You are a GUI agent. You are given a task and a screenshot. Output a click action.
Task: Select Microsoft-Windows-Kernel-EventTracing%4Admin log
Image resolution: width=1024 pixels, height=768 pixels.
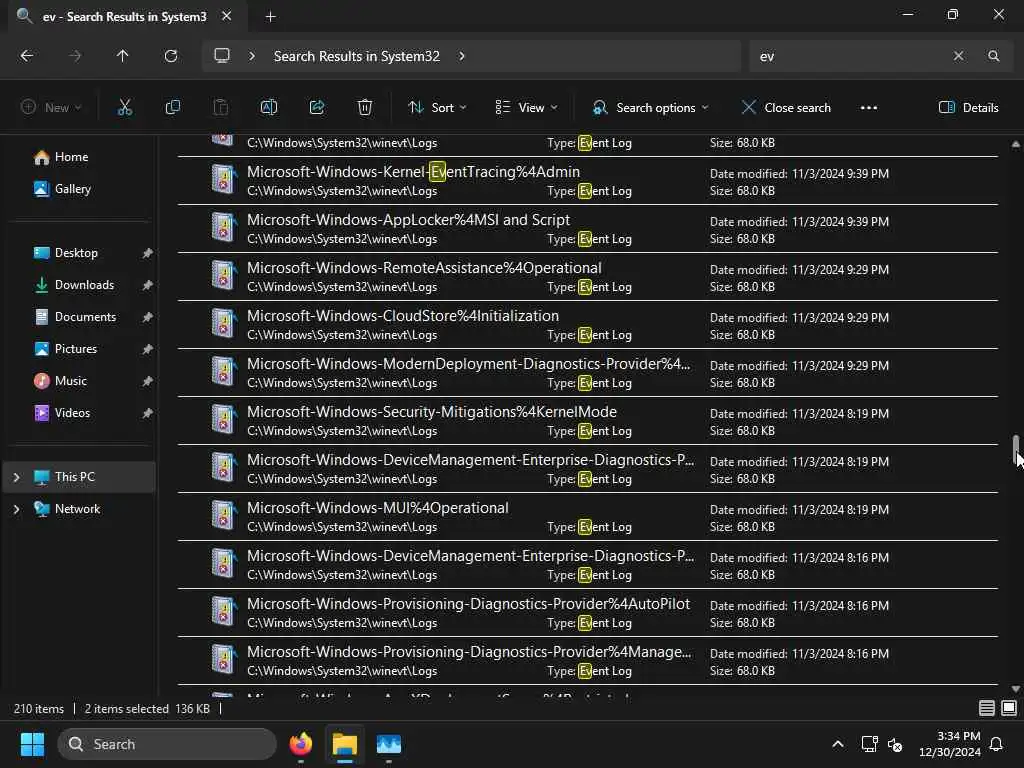pyautogui.click(x=588, y=181)
